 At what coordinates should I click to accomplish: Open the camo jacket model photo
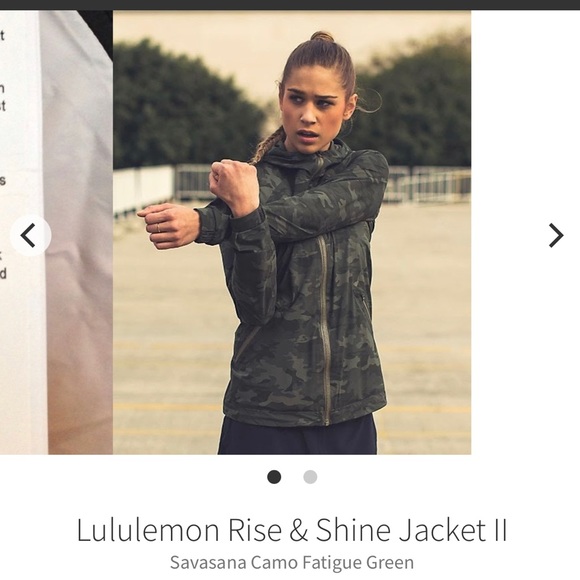pyautogui.click(x=292, y=232)
